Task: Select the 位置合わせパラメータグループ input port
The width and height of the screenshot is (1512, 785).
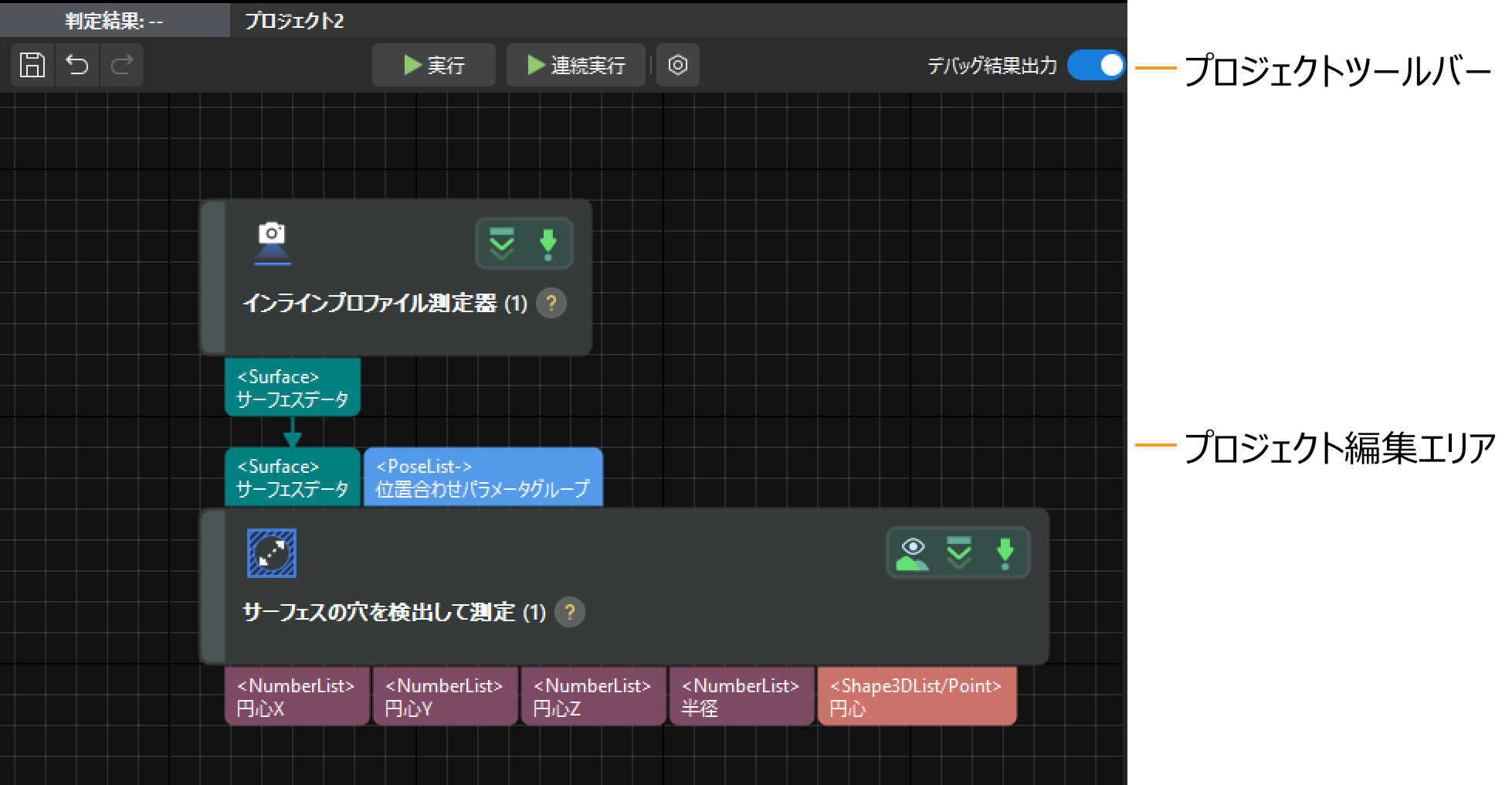Action: click(x=483, y=477)
